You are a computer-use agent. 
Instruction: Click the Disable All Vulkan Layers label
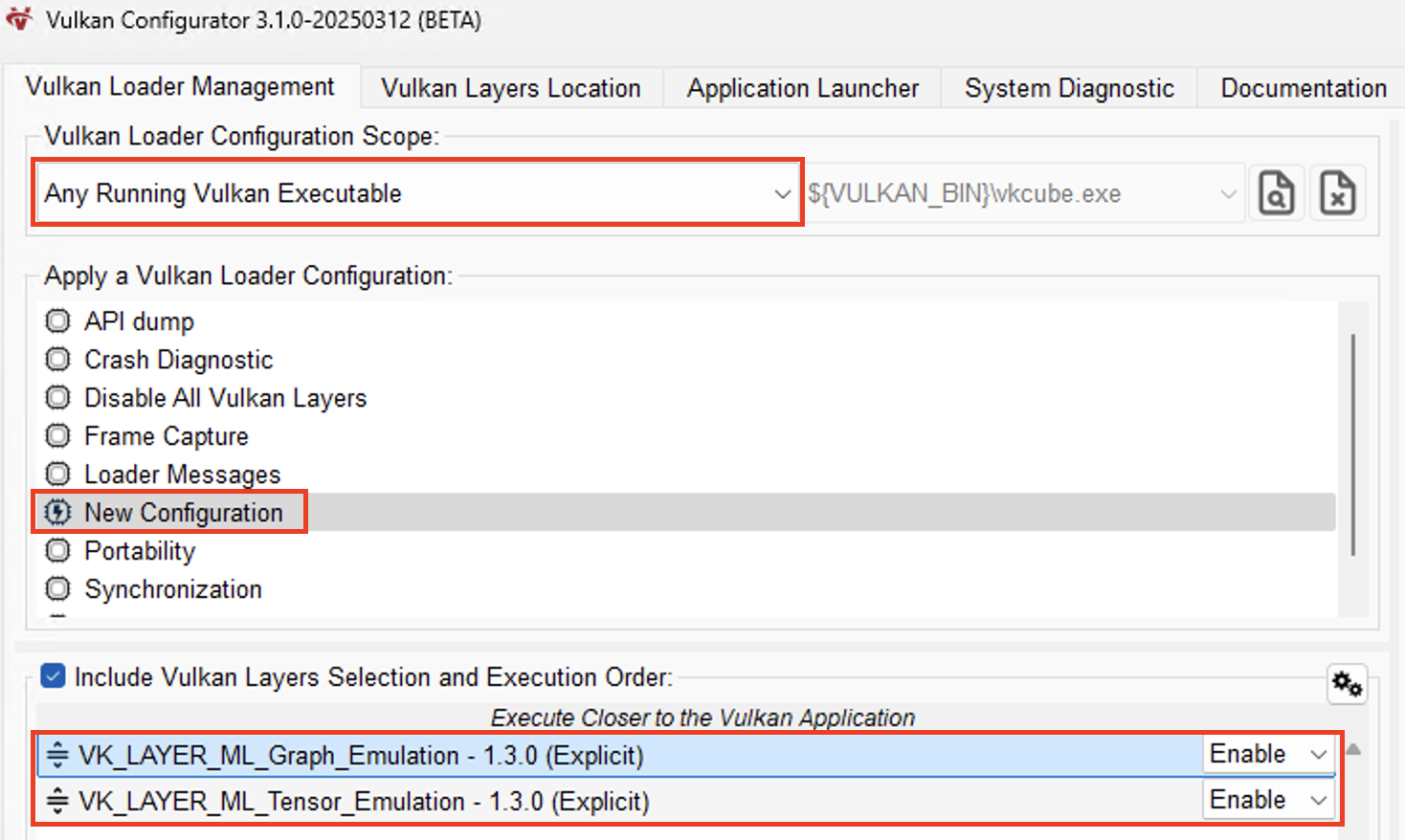point(226,398)
